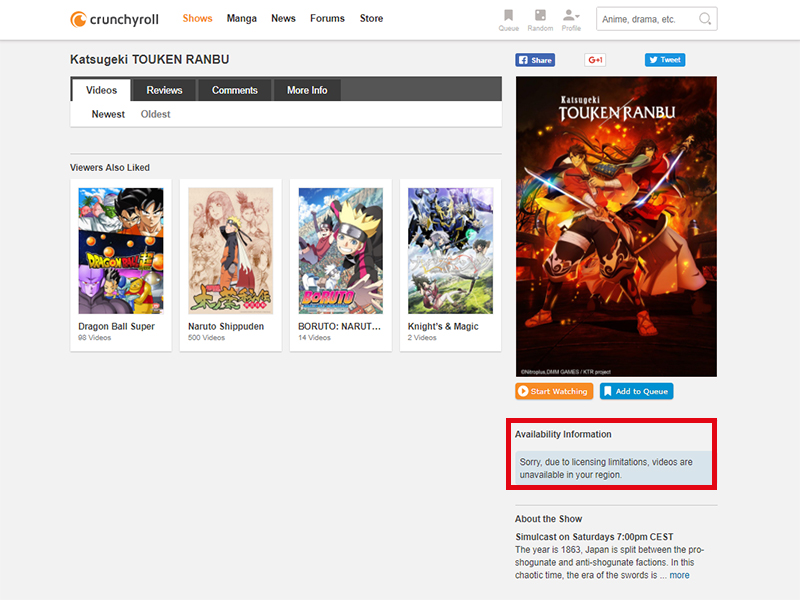800x600 pixels.
Task: Sort videos by Newest
Action: pyautogui.click(x=108, y=114)
